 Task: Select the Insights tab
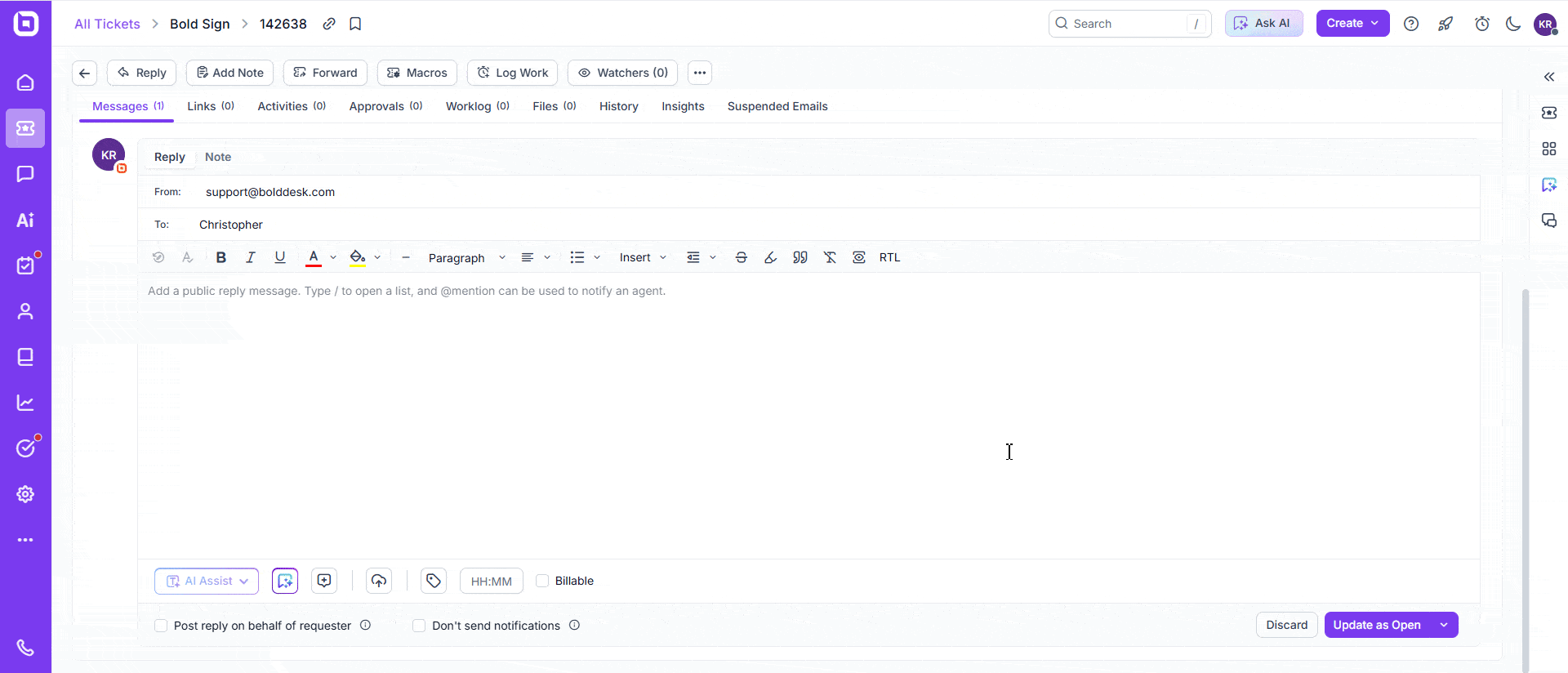click(683, 106)
